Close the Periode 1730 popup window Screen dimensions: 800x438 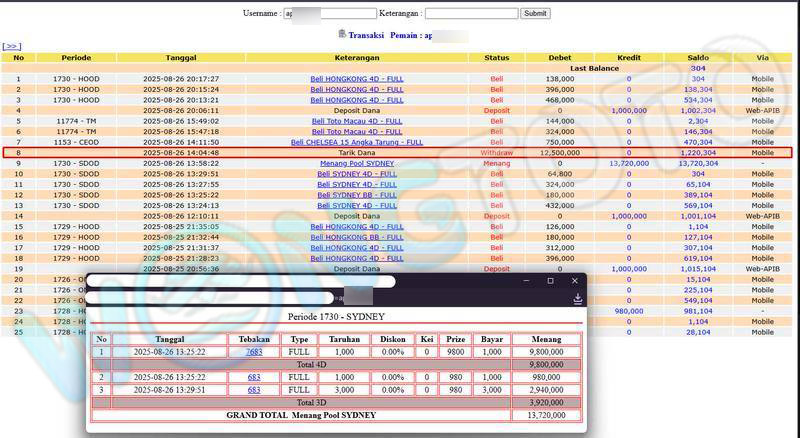pos(575,281)
